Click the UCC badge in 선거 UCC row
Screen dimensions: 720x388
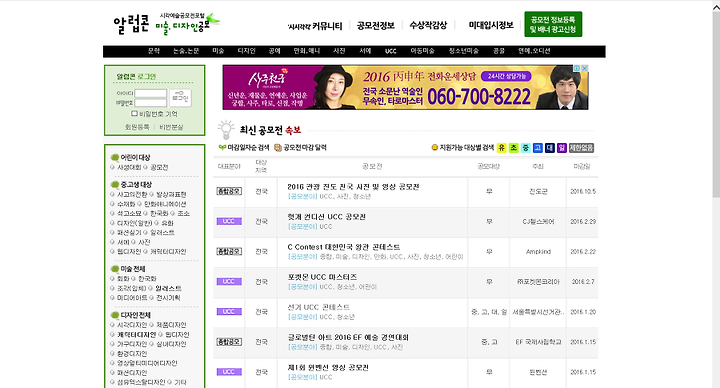229,312
